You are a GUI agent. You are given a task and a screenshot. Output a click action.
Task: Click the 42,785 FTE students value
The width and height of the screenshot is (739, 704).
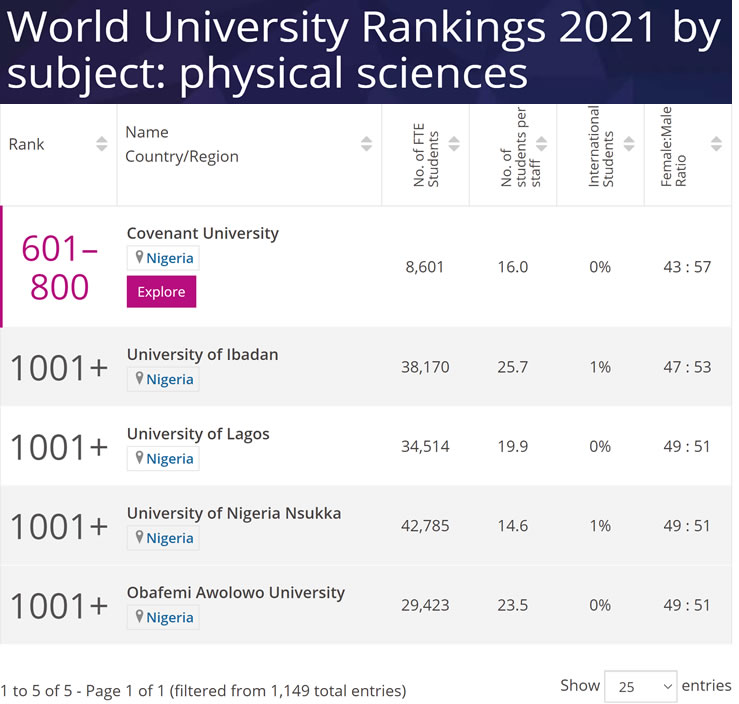tap(425, 526)
